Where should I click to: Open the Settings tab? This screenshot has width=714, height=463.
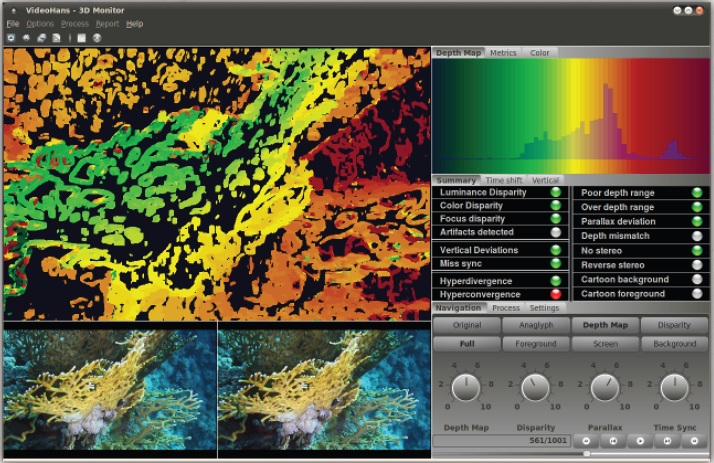click(544, 308)
